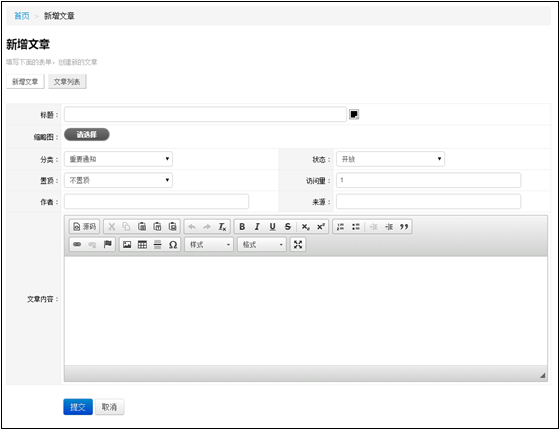Insert a table in the editor
Viewport: 560px width, 430px height.
142,245
